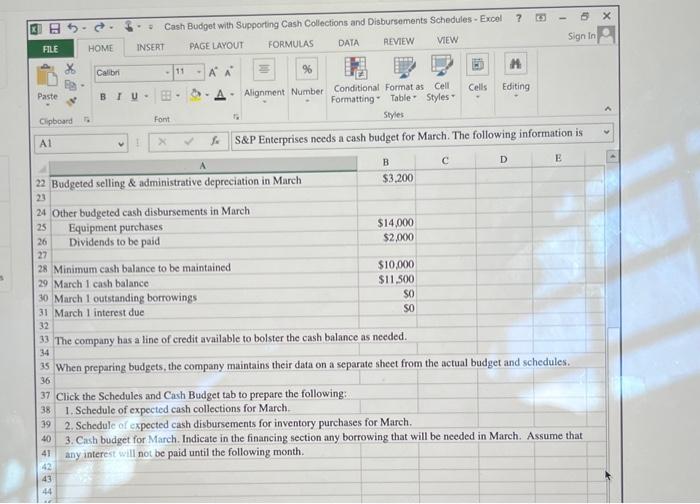Screen dimensions: 700x504
Task: Open Cell Styles gallery
Action: tap(441, 78)
